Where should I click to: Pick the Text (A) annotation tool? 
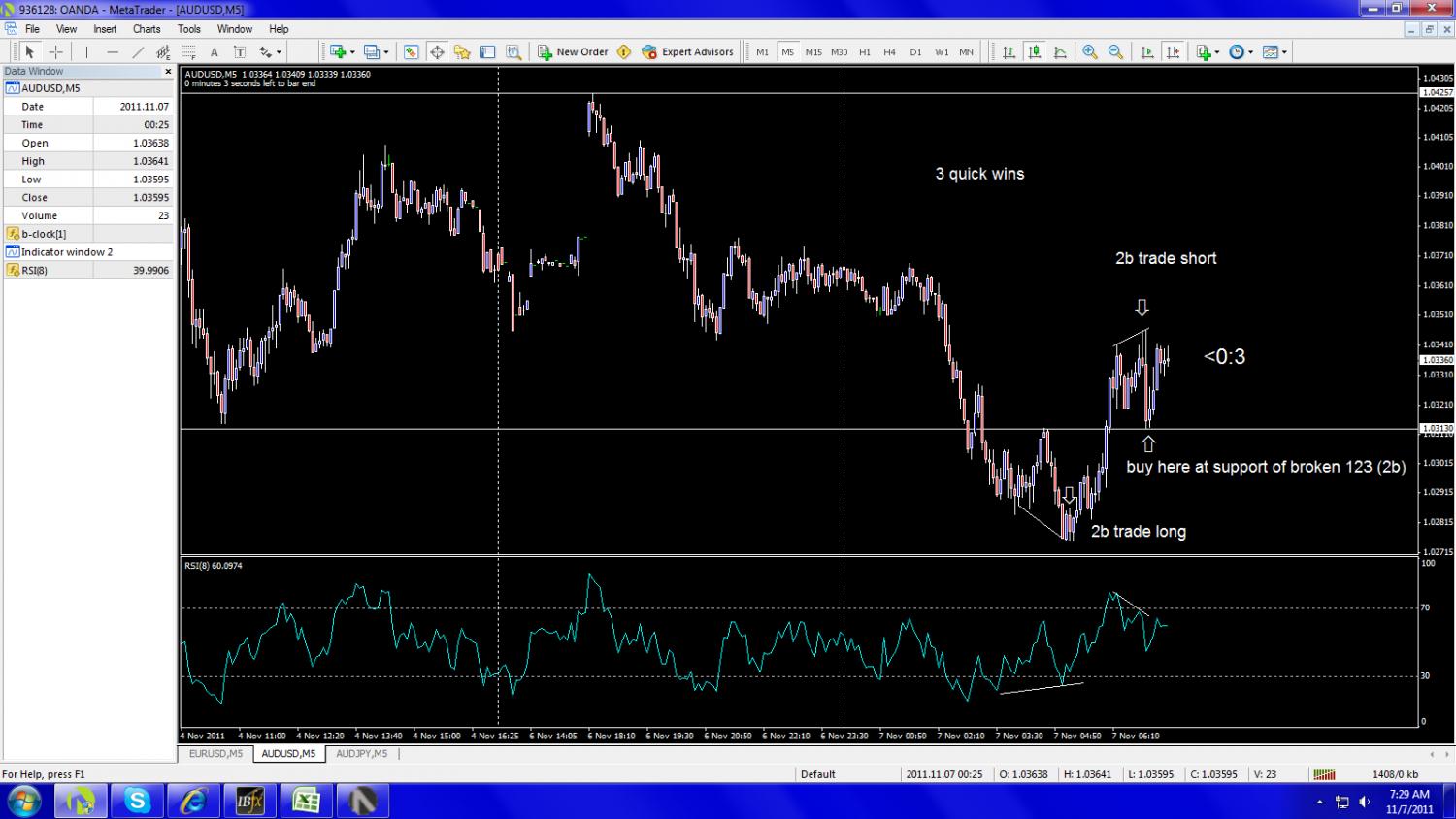pos(215,51)
